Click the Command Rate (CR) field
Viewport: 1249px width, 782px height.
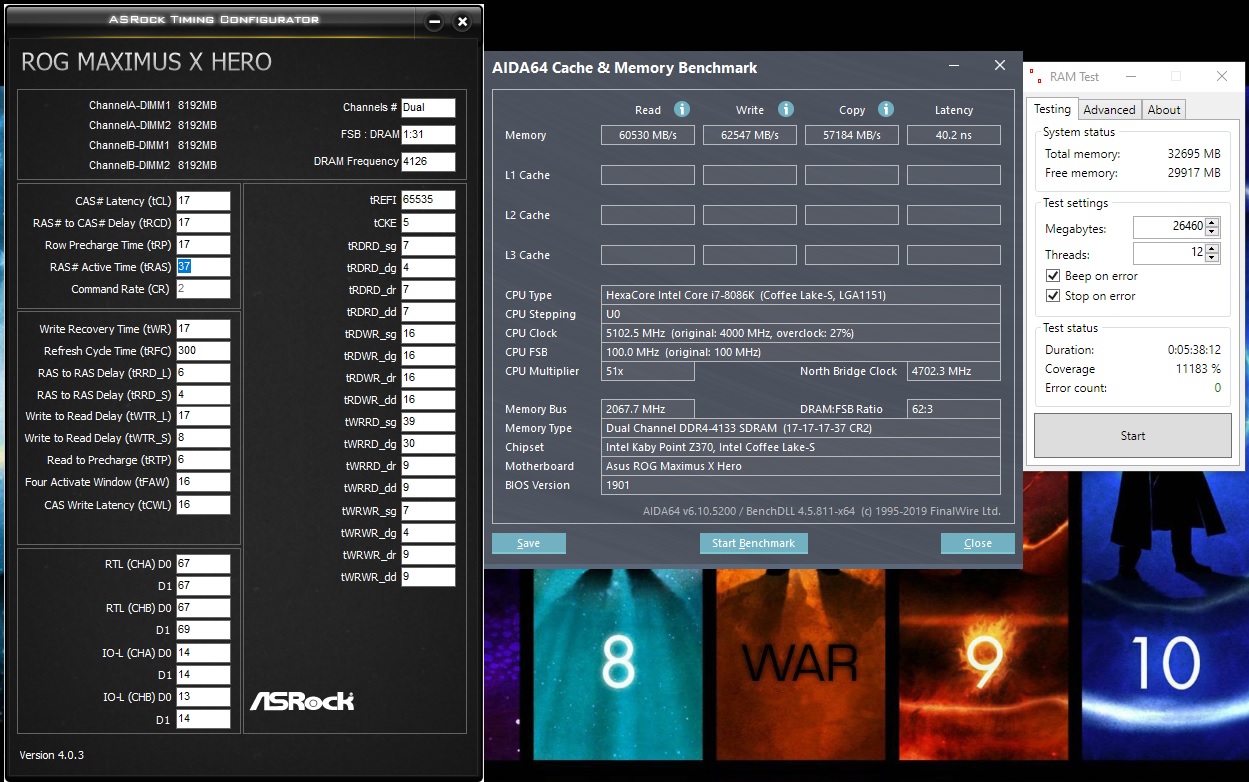click(x=203, y=289)
